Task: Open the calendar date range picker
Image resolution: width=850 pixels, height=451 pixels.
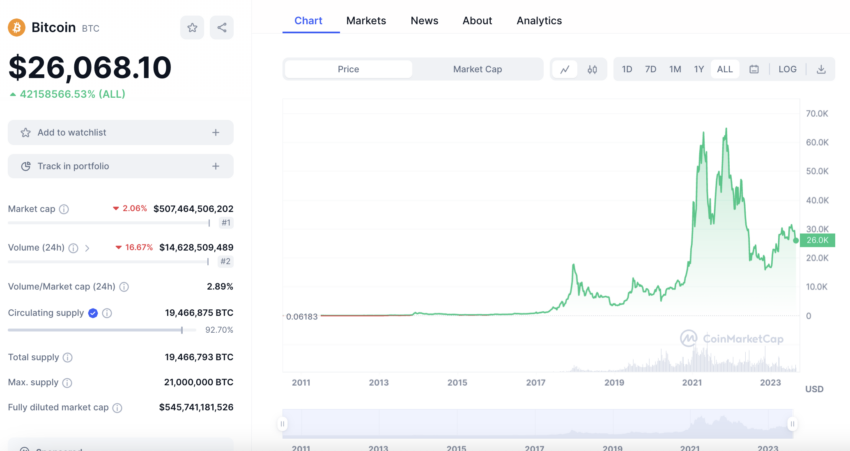Action: click(754, 69)
